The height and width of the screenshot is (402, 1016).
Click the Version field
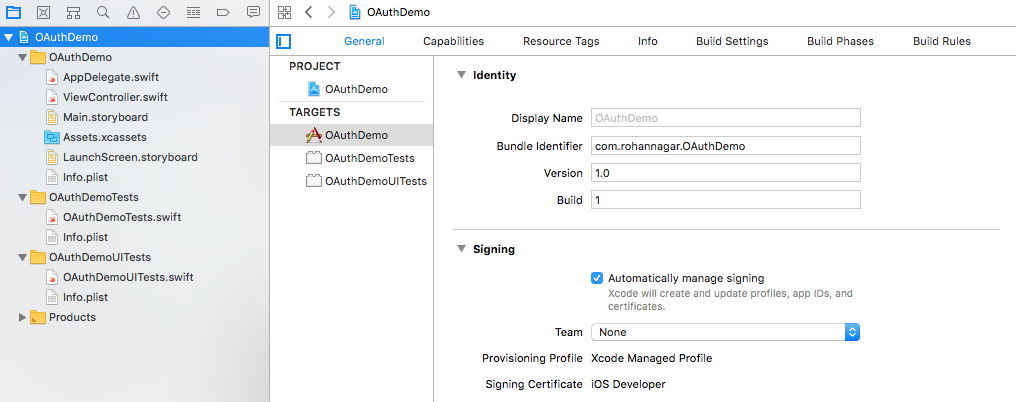click(x=726, y=173)
